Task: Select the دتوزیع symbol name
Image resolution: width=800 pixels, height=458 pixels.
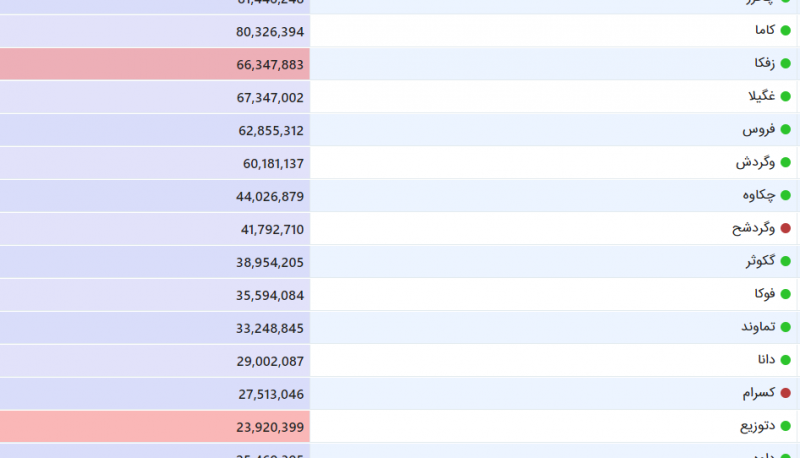Action: pos(758,425)
